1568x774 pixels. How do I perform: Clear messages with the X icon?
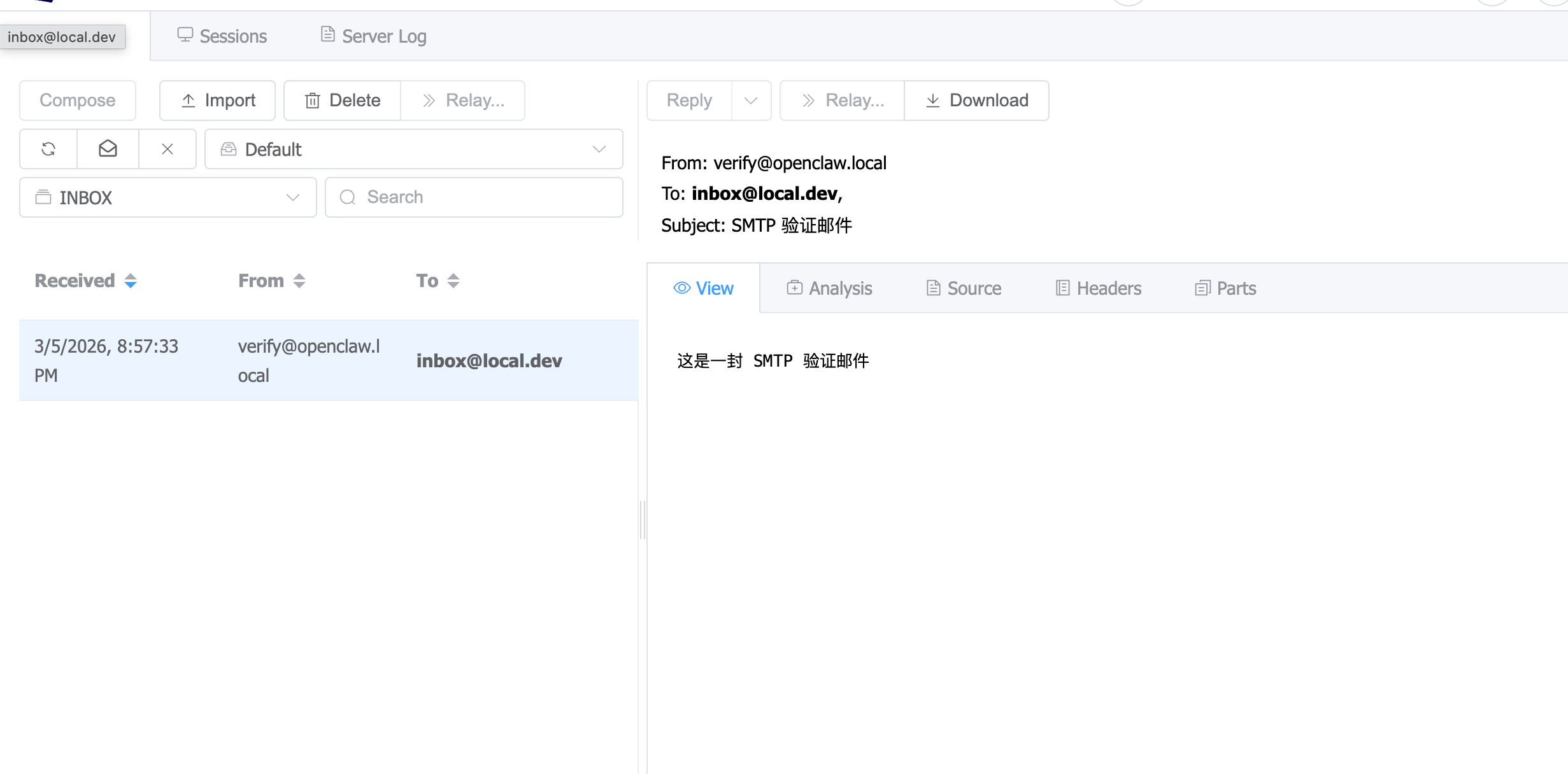coord(167,149)
